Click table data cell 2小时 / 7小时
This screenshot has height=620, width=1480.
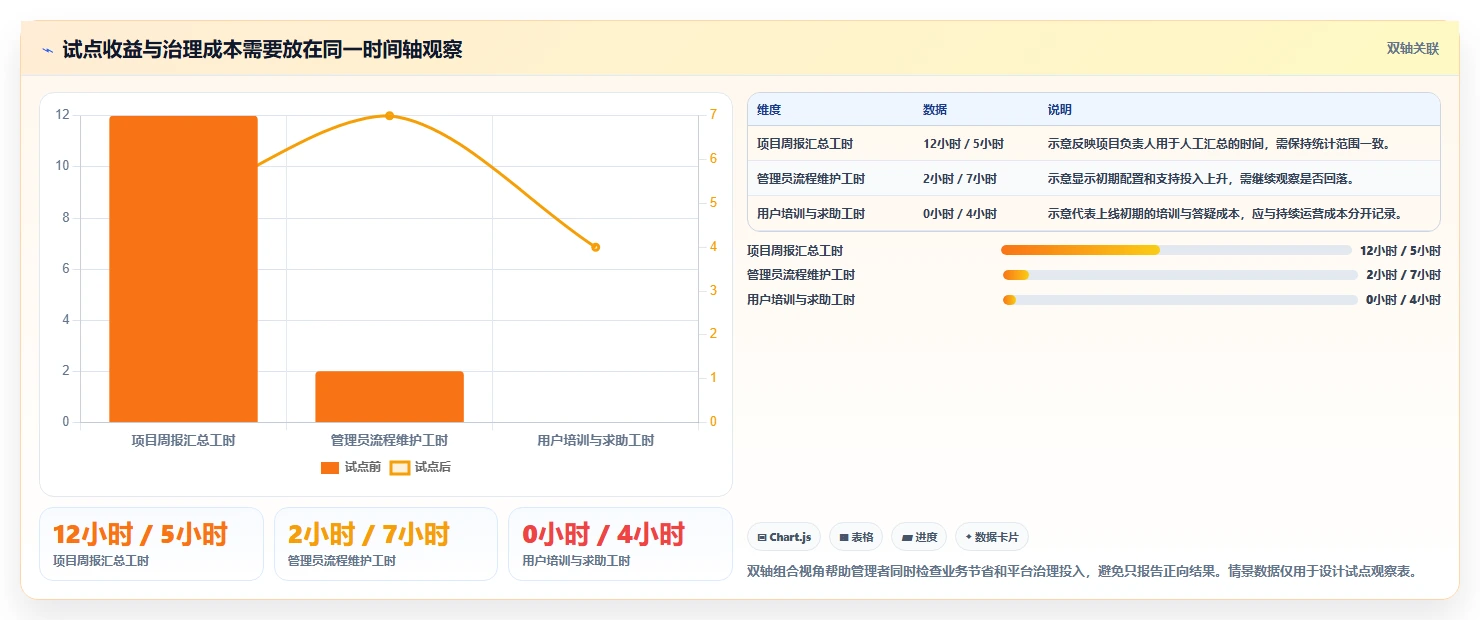pyautogui.click(x=960, y=179)
